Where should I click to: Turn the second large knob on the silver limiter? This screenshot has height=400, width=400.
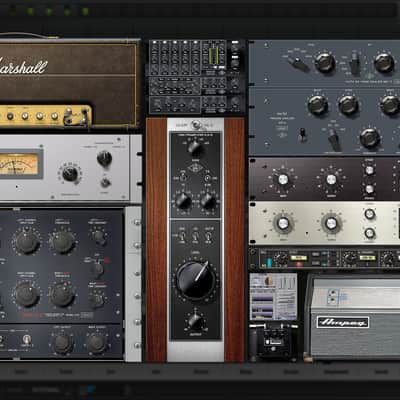click(x=331, y=223)
